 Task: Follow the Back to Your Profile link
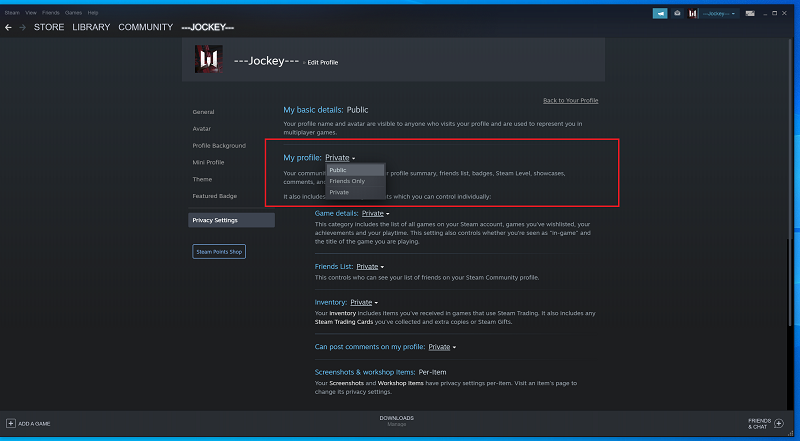coord(570,101)
